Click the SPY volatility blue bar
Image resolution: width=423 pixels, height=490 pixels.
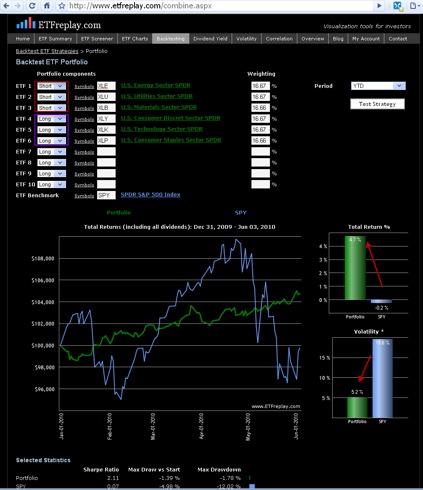tap(383, 378)
